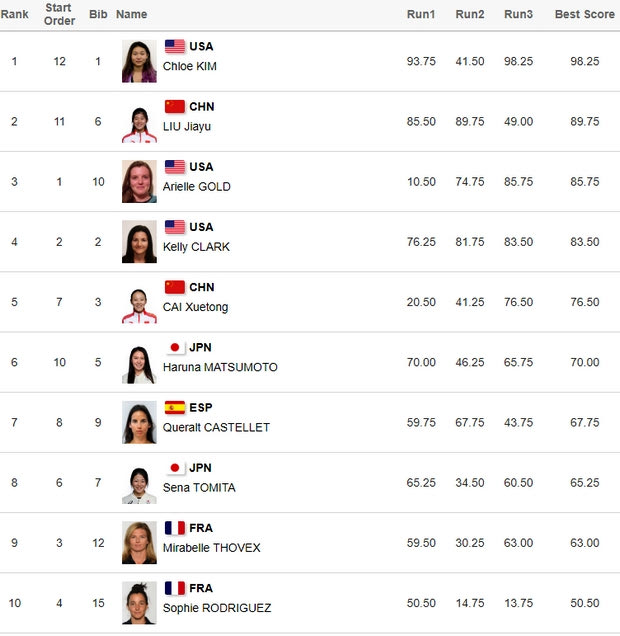Click the France flag beside Mirabelle THOVEX
This screenshot has width=620, height=636.
(175, 528)
